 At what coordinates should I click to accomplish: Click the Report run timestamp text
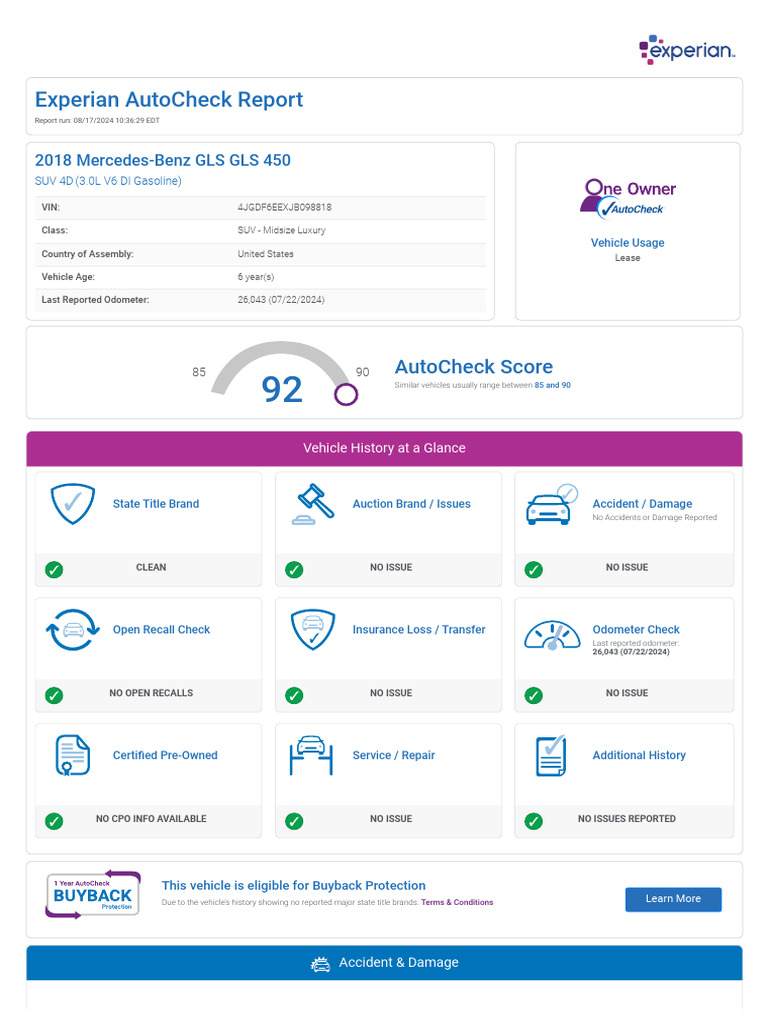coord(97,120)
